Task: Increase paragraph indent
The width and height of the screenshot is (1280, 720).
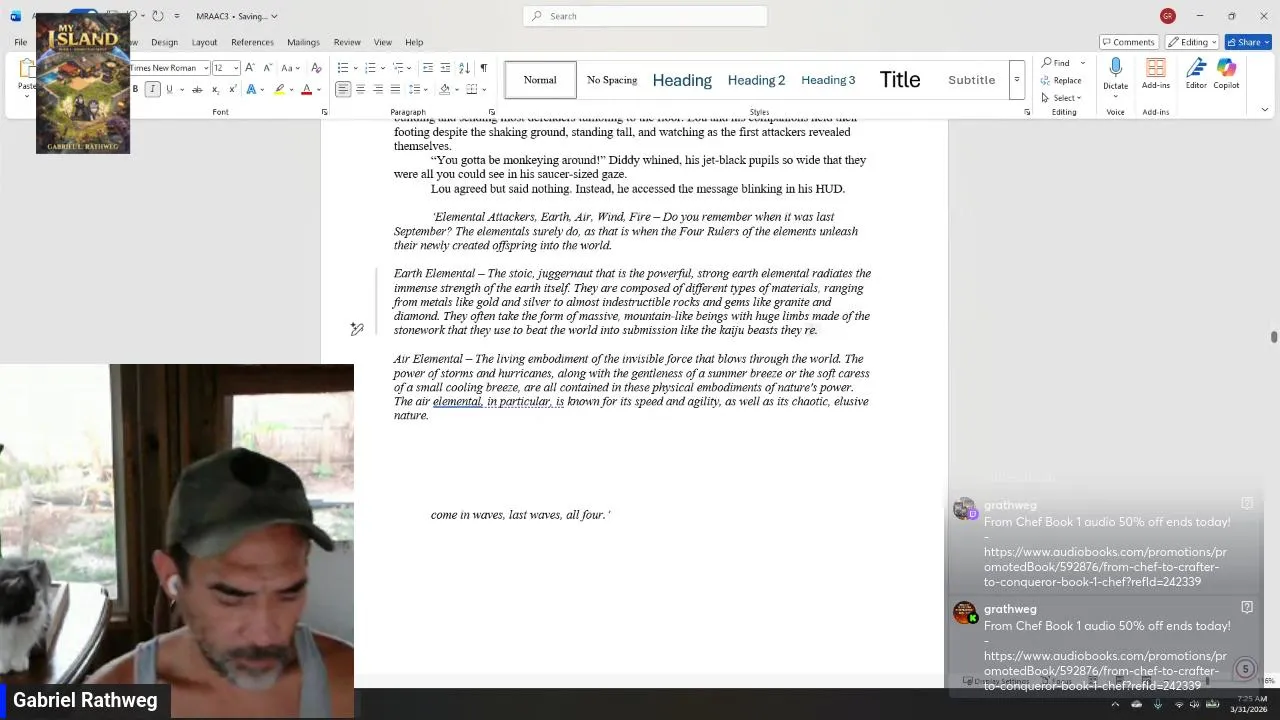Action: 445,68
